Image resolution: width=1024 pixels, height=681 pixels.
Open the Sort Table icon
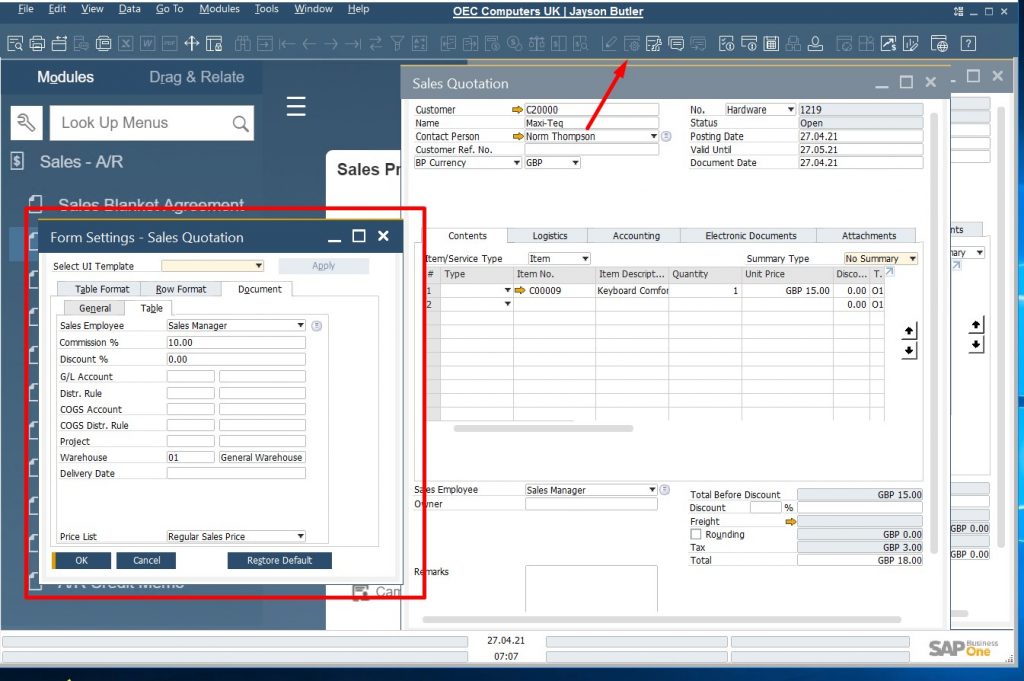(x=419, y=44)
